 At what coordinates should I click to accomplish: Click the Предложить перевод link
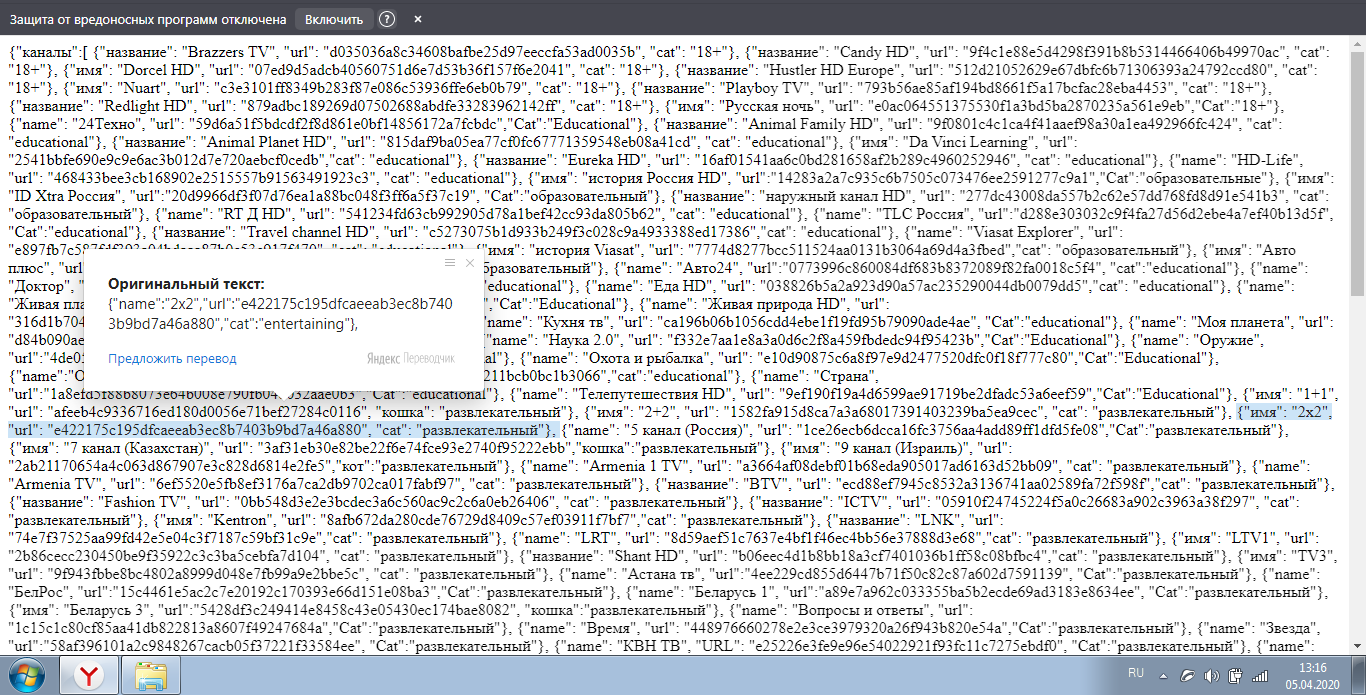pos(172,358)
